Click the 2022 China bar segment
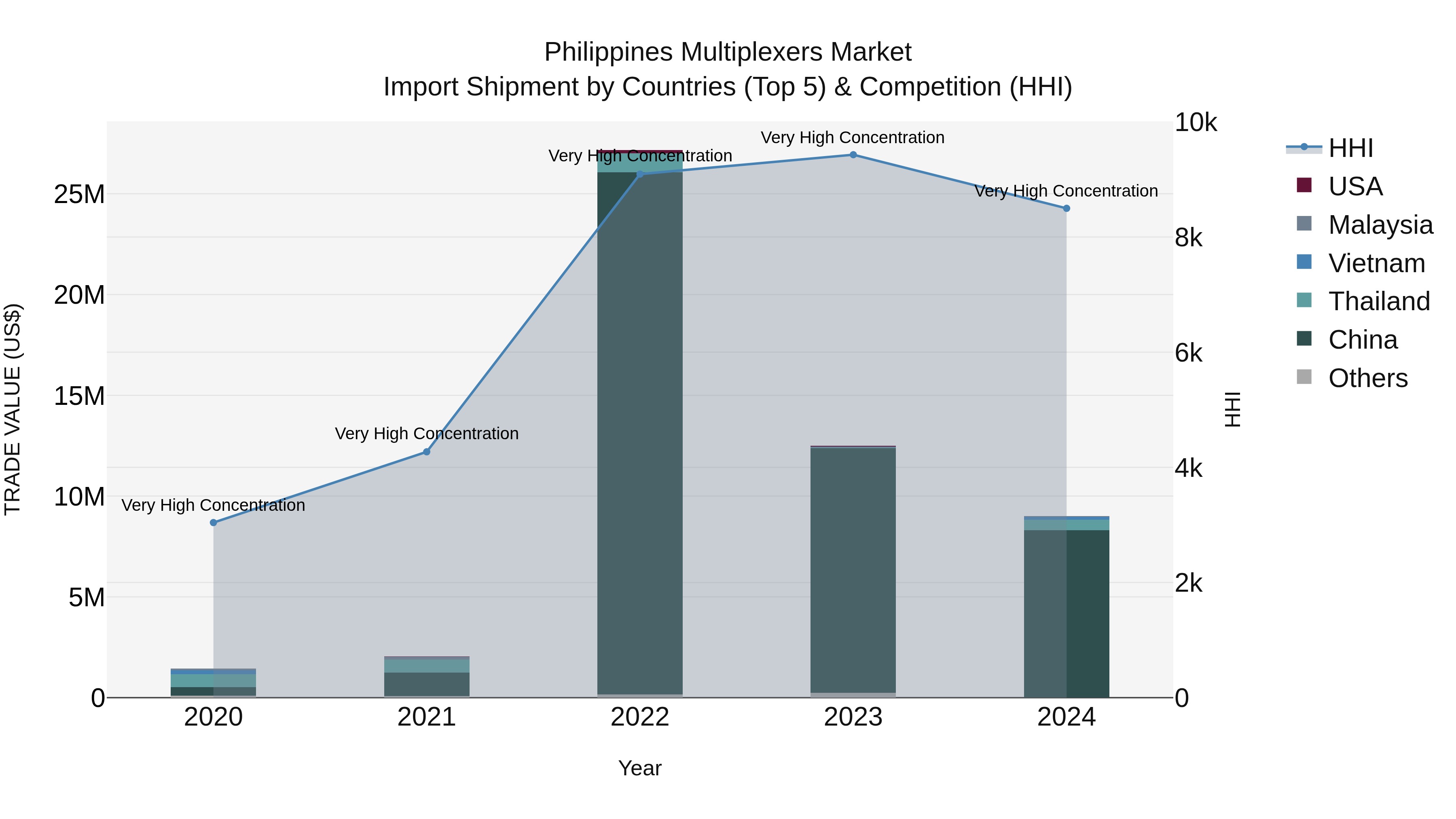The image size is (1456, 819). pyautogui.click(x=640, y=434)
